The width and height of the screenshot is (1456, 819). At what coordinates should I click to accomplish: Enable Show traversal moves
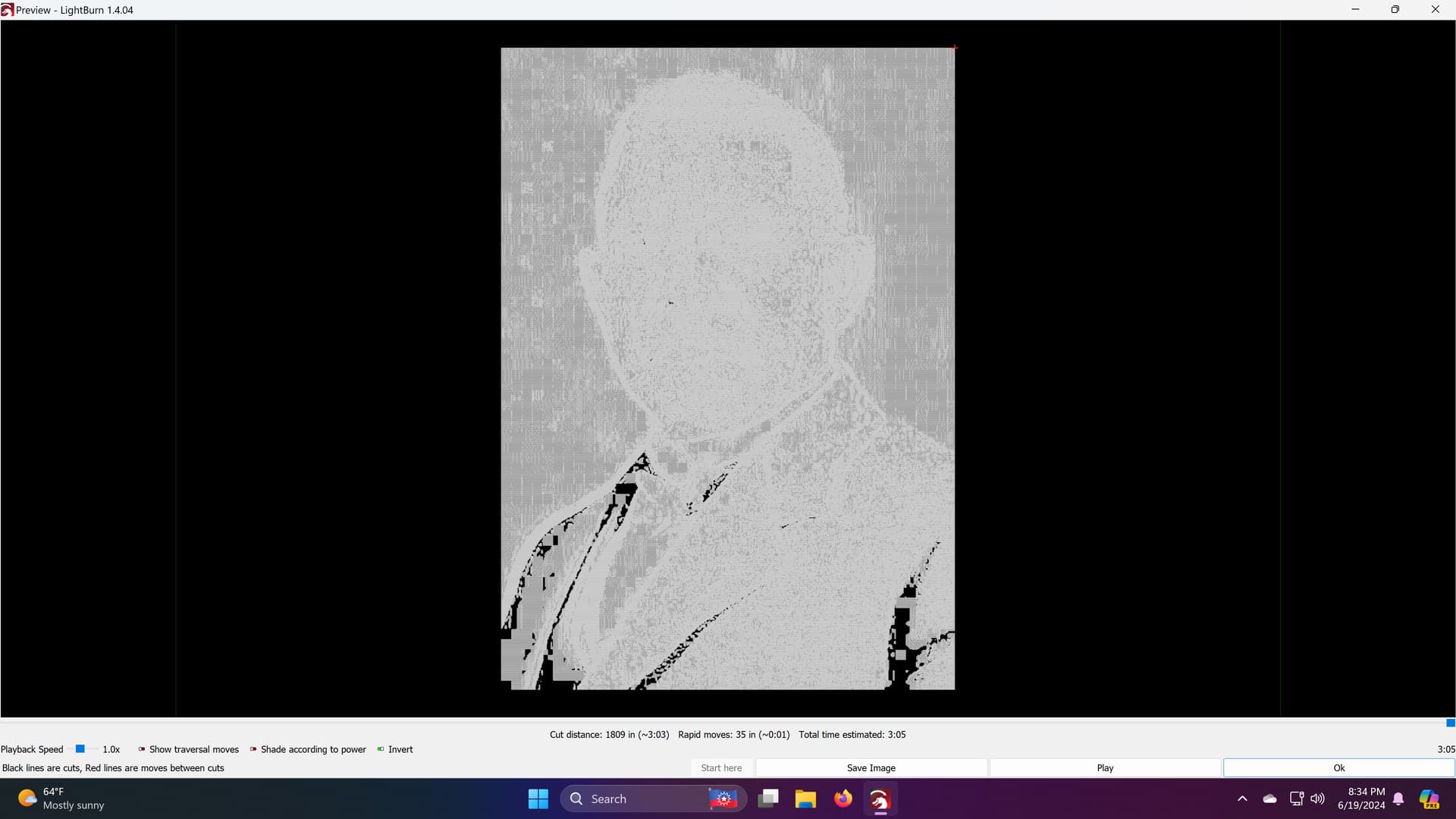pos(142,748)
